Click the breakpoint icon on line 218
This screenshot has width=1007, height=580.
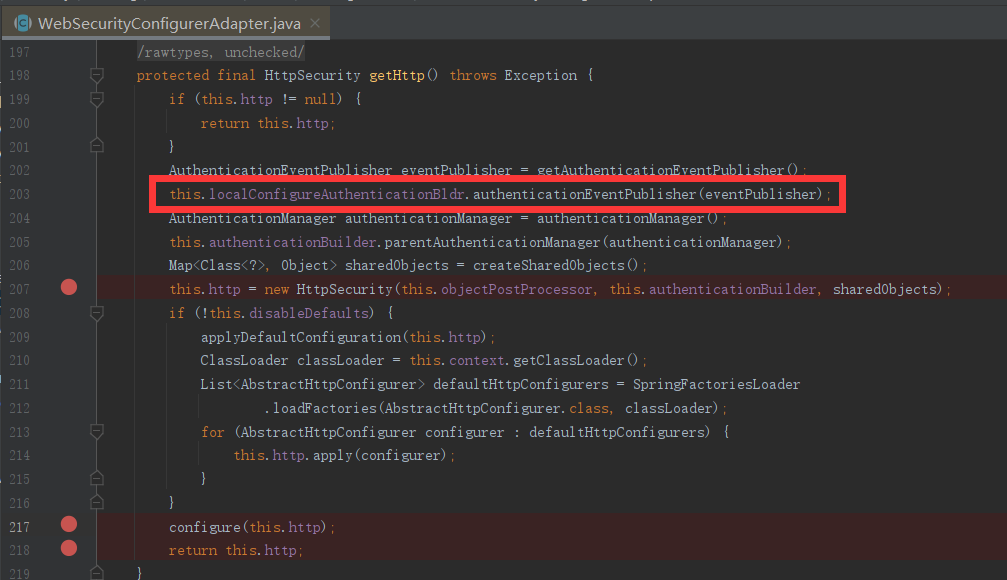pos(68,547)
